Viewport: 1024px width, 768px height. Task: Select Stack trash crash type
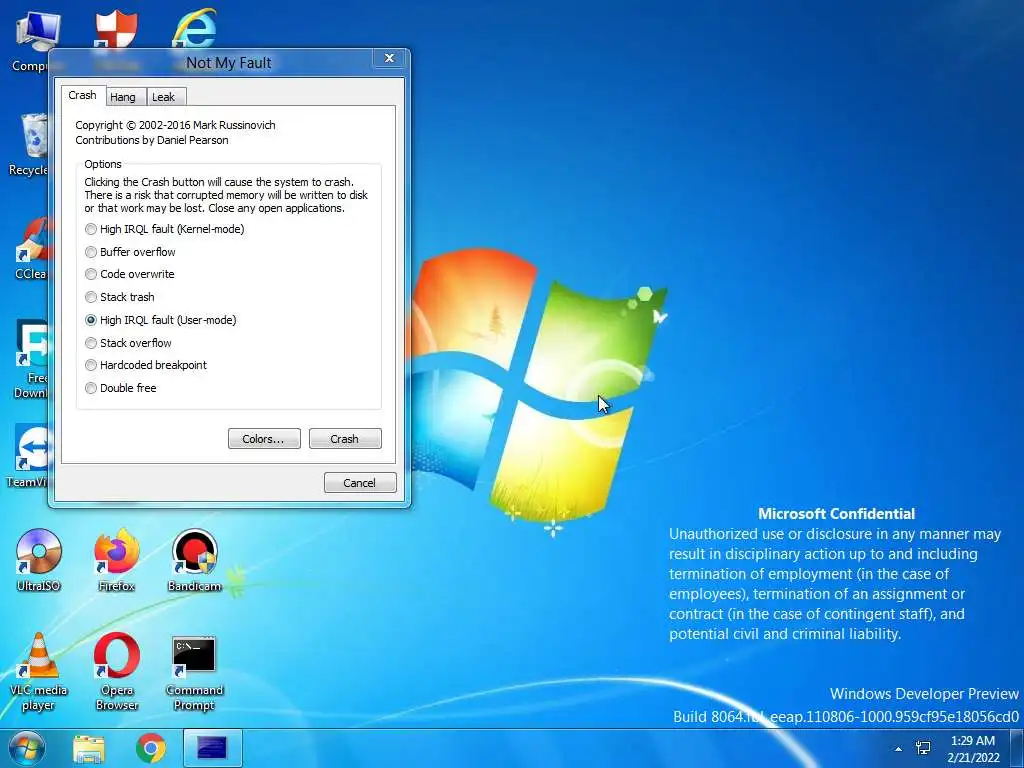click(x=120, y=297)
